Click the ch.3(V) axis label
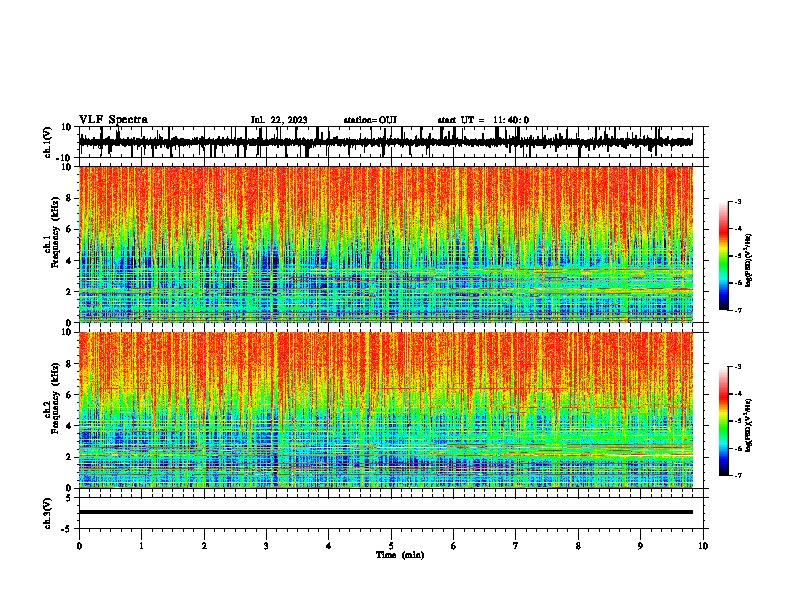792x612 pixels. pyautogui.click(x=48, y=513)
